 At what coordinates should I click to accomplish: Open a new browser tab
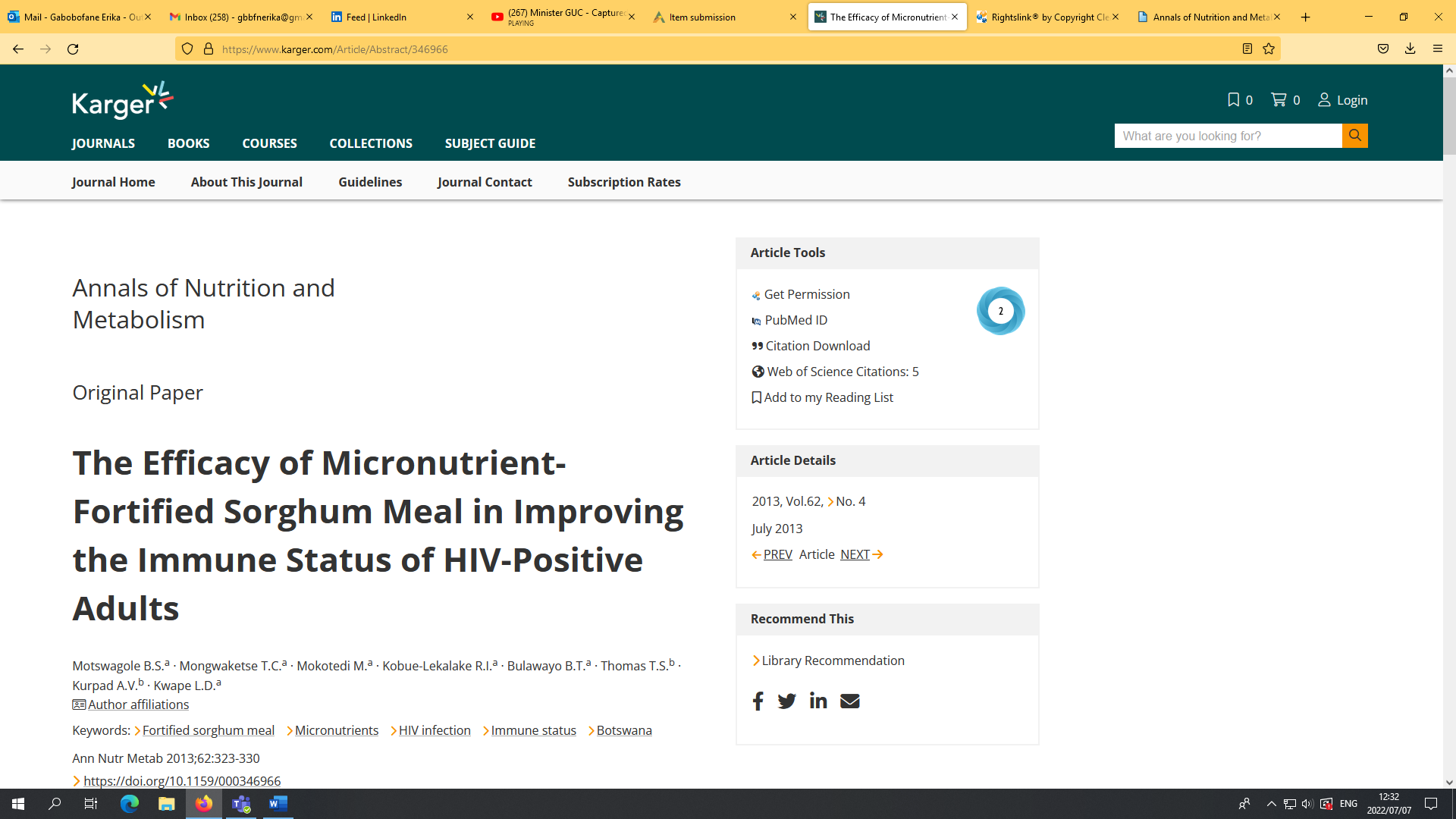[x=1305, y=17]
